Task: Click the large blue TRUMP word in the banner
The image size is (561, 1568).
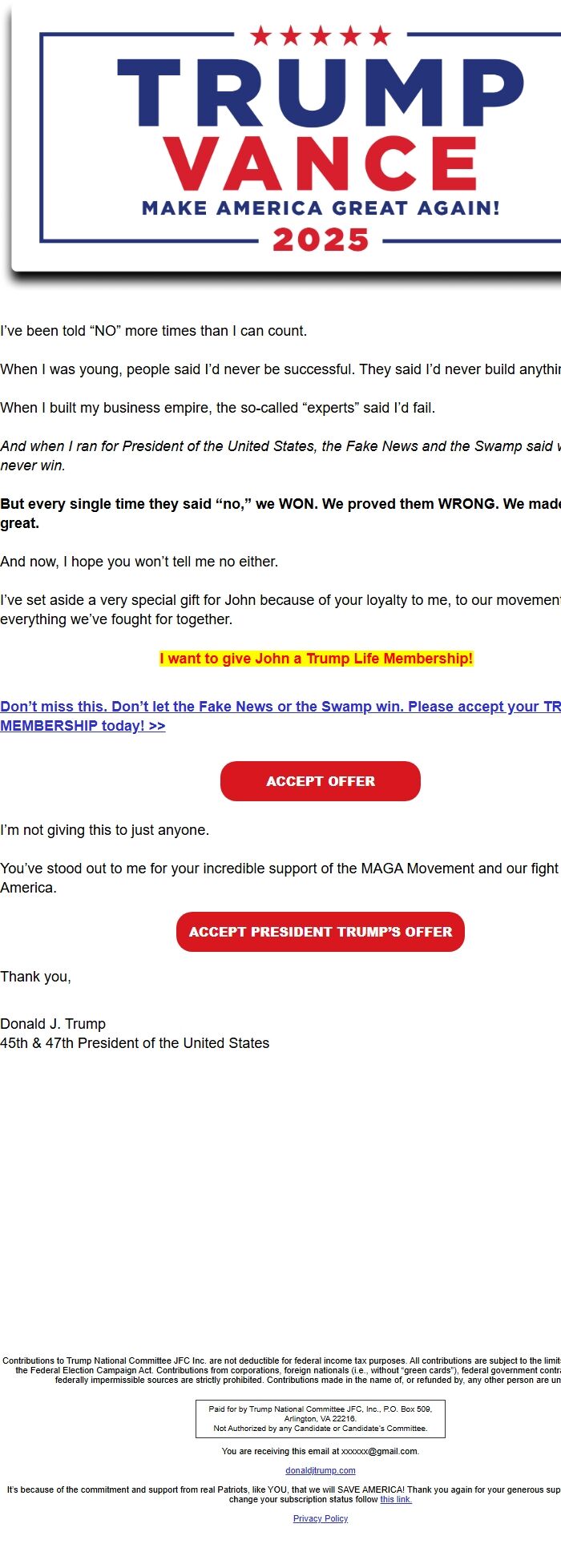Action: click(320, 93)
